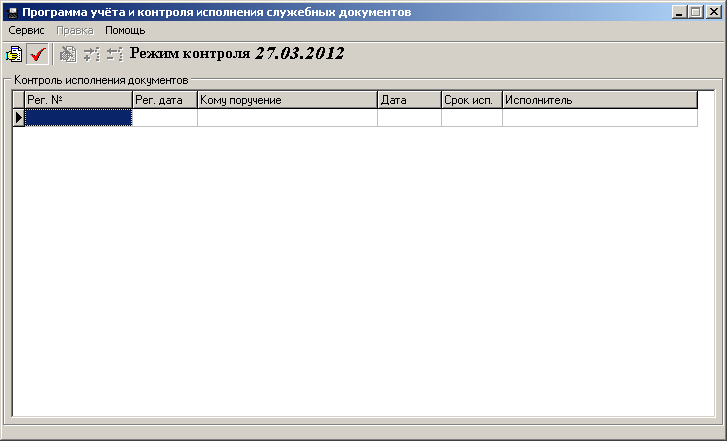Open the Помощь menu

[x=125, y=30]
